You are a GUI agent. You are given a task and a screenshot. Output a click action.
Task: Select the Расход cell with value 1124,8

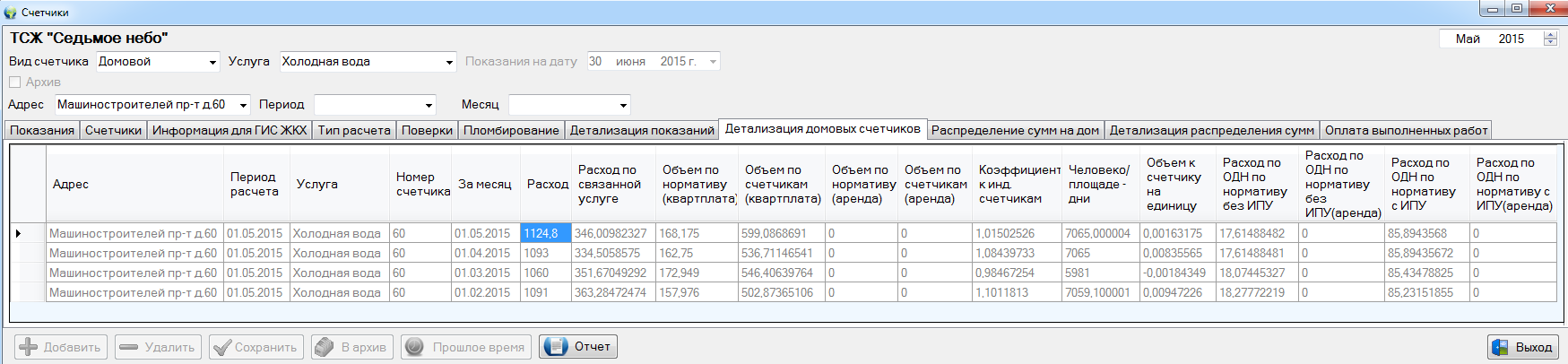tap(545, 233)
